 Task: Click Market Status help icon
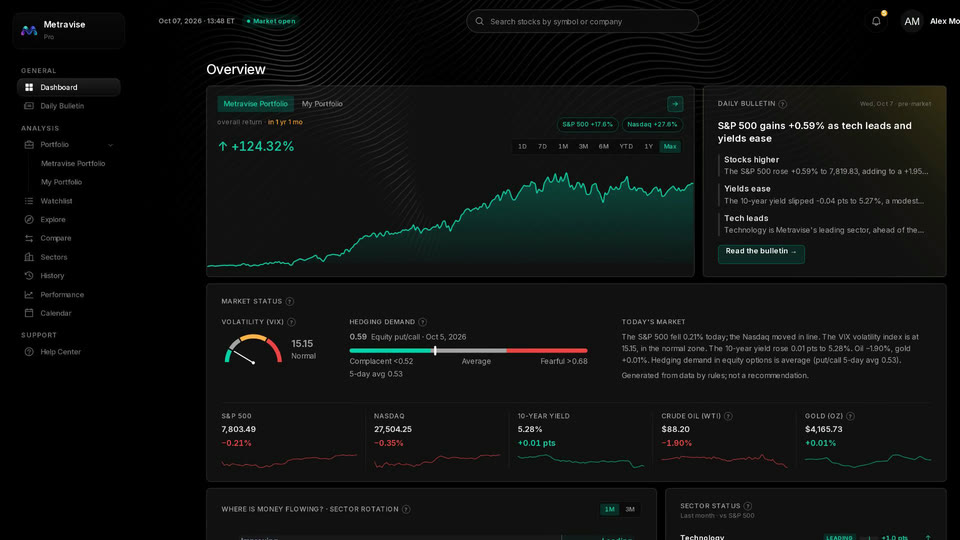click(290, 301)
